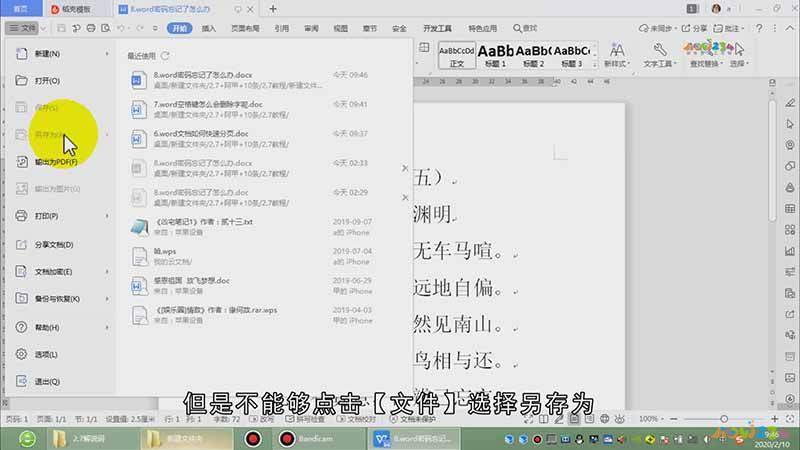The height and width of the screenshot is (450, 800).
Task: Click the user avatar icon in title bar
Action: click(716, 9)
